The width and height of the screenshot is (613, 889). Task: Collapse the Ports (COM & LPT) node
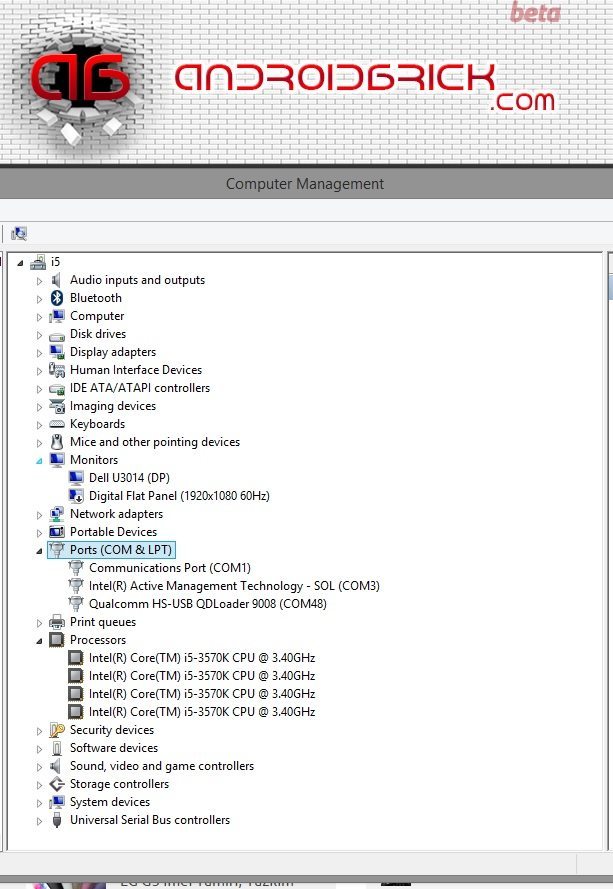coord(40,551)
